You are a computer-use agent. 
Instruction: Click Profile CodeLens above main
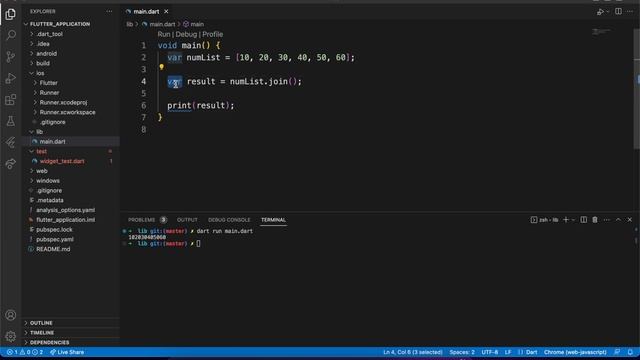pos(213,34)
